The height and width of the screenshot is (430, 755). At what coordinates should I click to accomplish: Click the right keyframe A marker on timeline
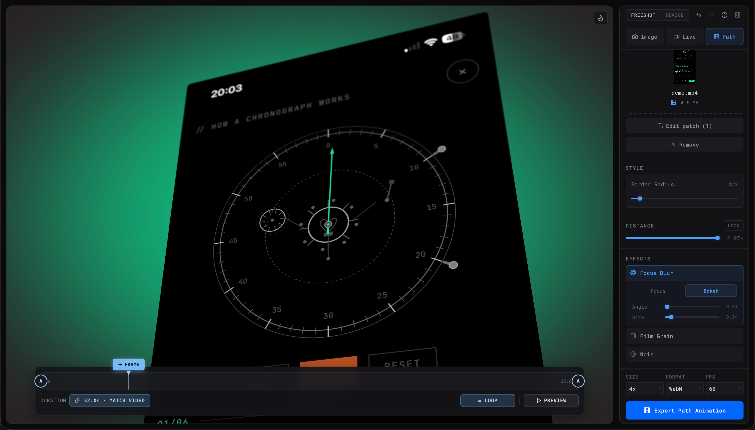point(578,380)
